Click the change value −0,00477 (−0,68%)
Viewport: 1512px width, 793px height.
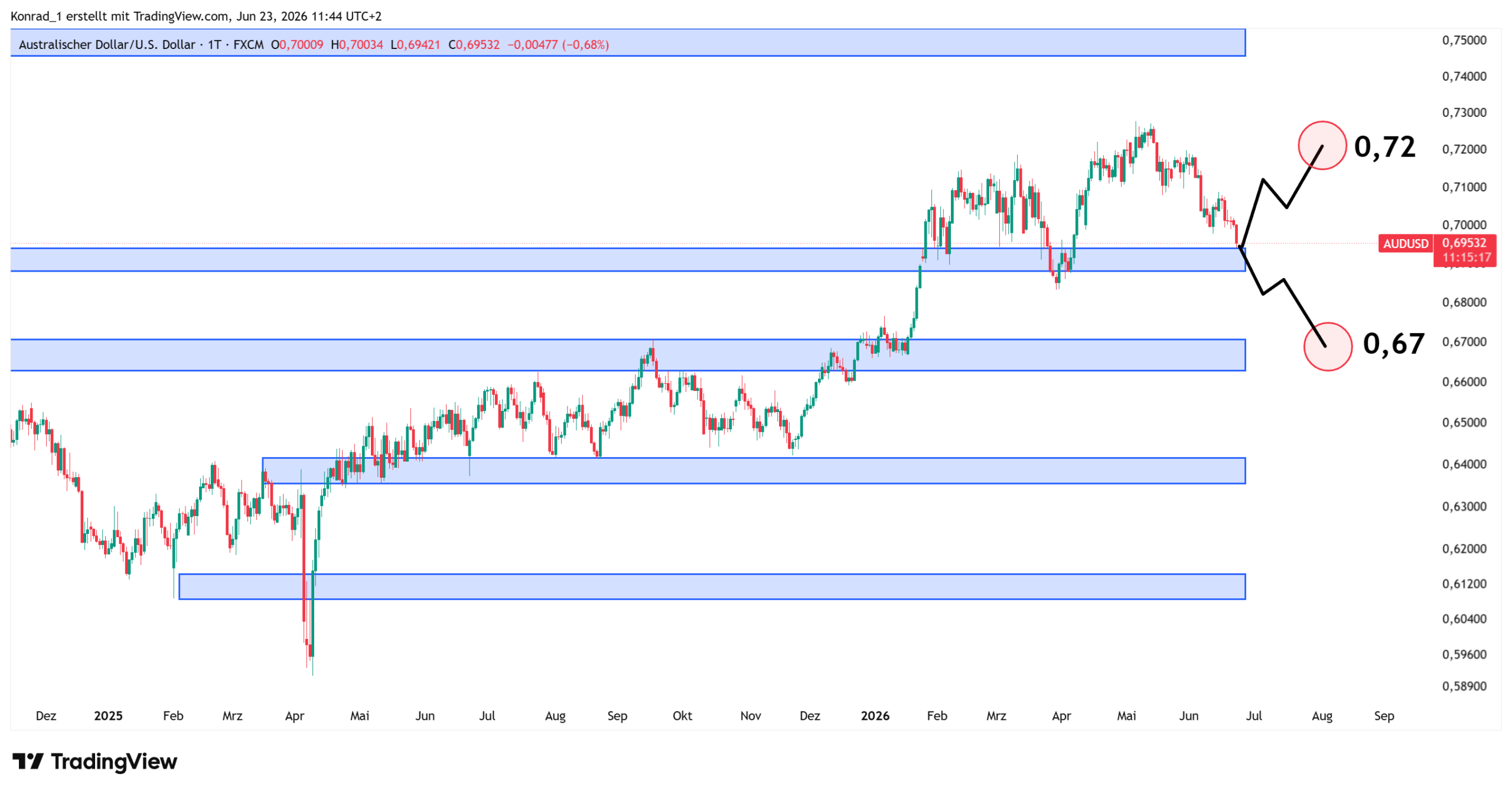click(x=558, y=45)
